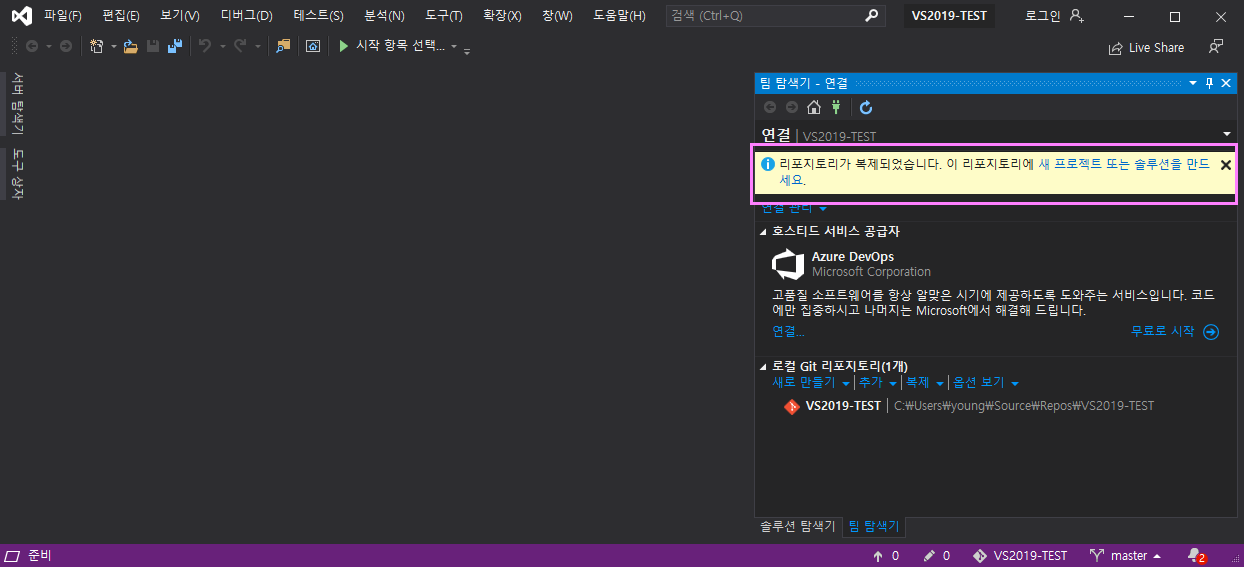Click the green Manage Connections plug icon

pyautogui.click(x=836, y=107)
